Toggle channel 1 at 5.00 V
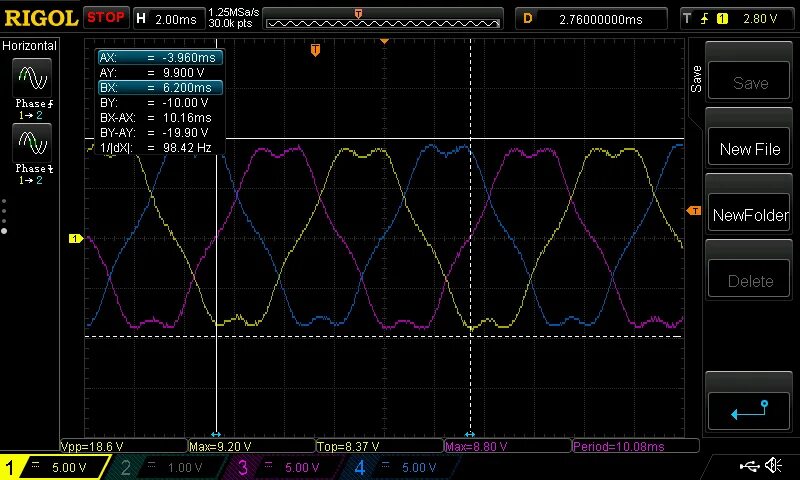Screen dimensions: 800x480 point(54,467)
